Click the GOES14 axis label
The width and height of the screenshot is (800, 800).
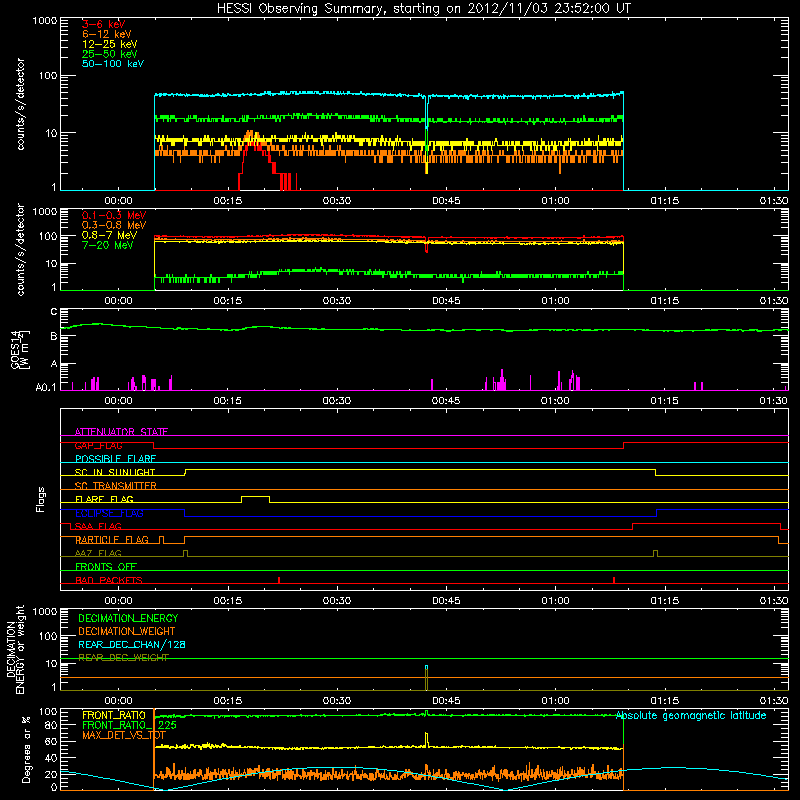pos(20,350)
